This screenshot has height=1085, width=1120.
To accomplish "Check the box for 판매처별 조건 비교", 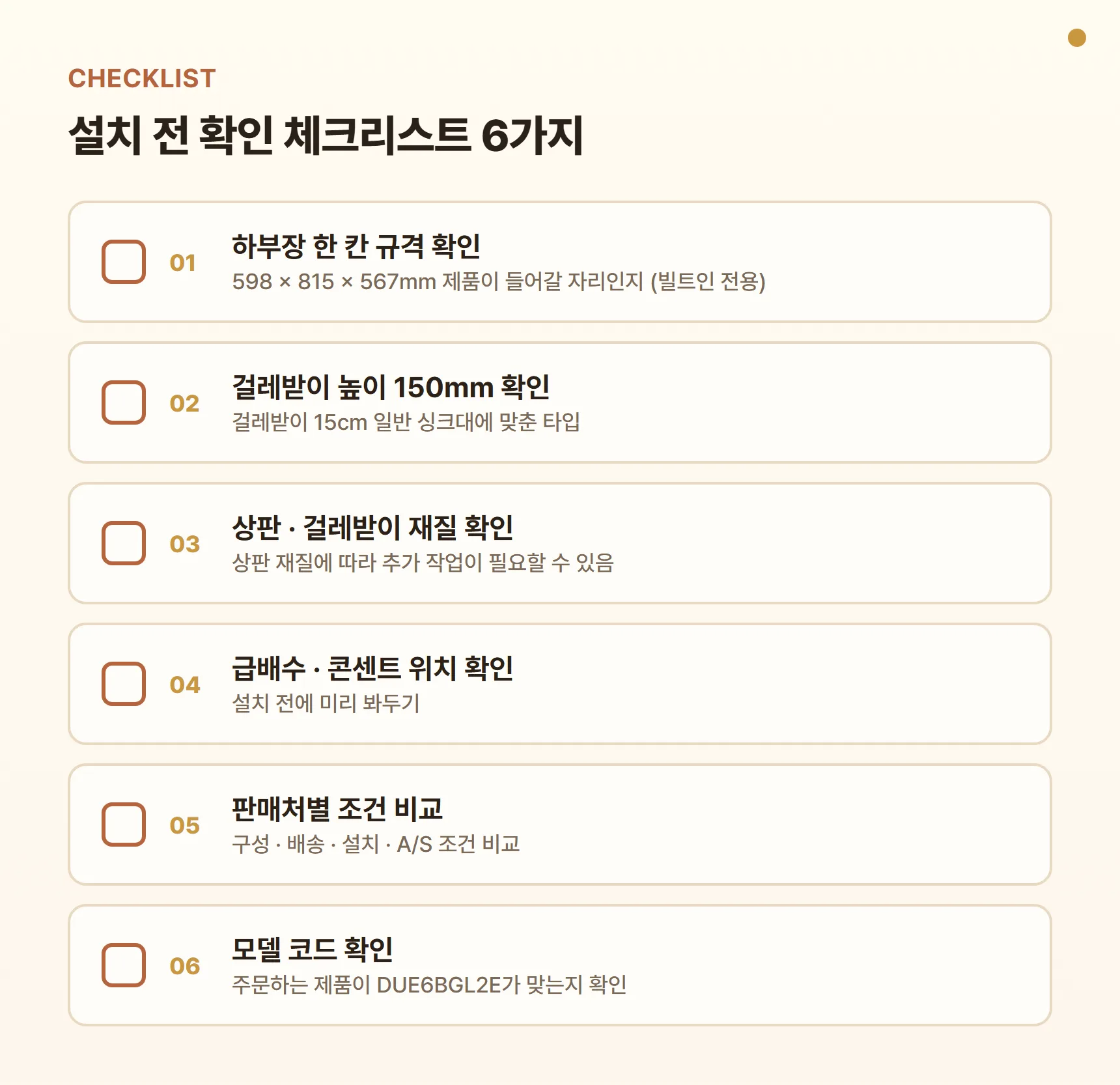I will tap(124, 824).
